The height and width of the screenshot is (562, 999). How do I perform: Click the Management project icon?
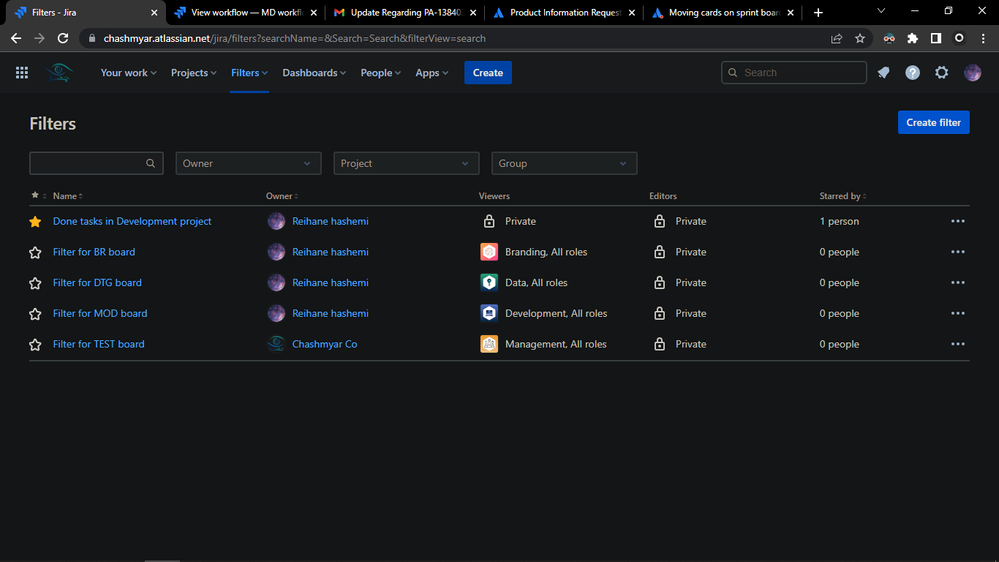(x=489, y=343)
